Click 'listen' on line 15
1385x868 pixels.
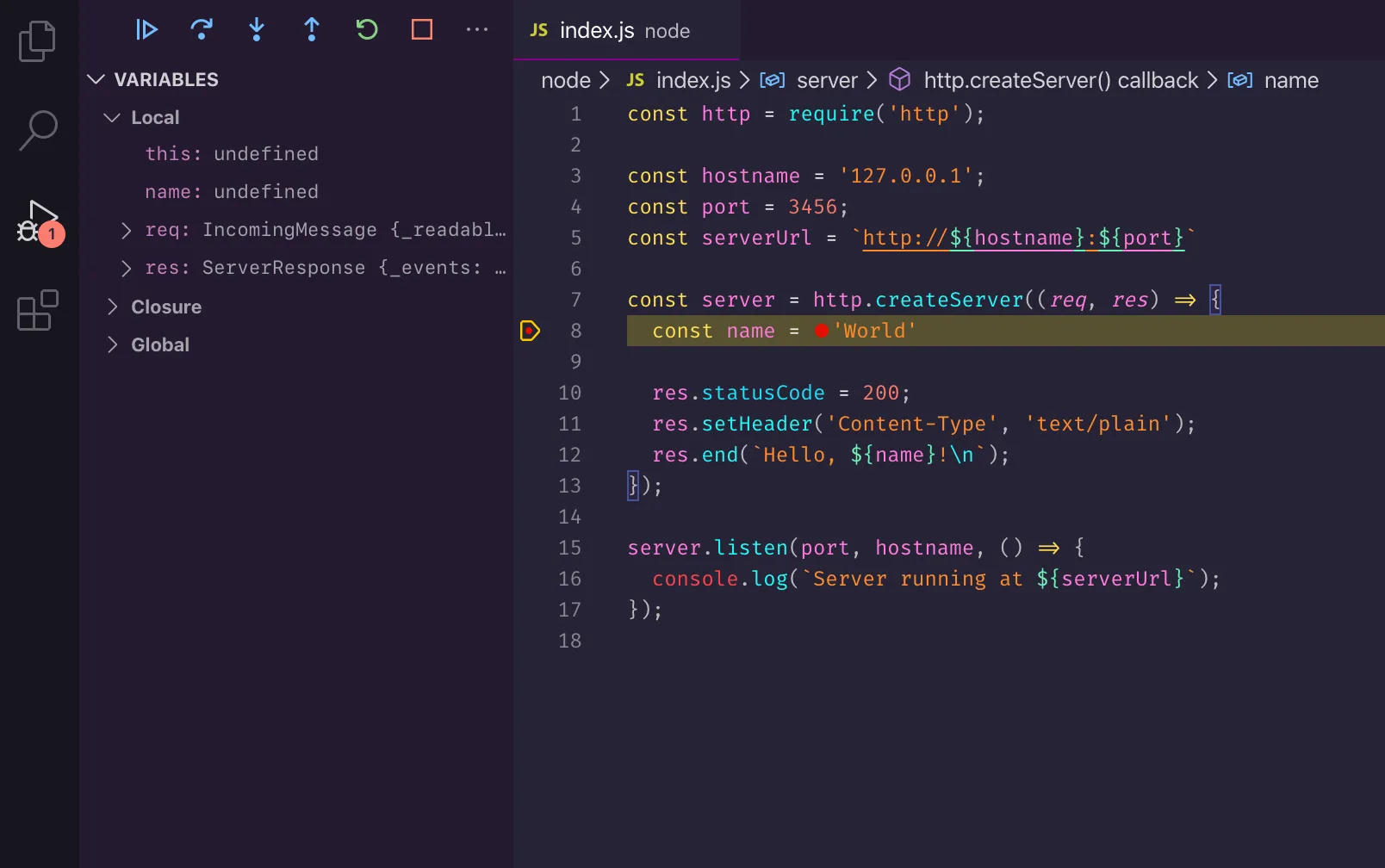[751, 548]
